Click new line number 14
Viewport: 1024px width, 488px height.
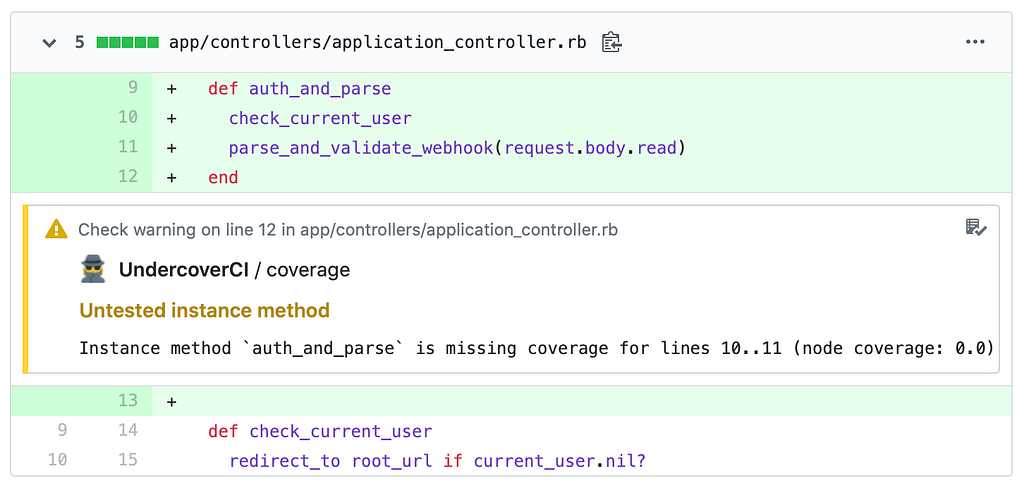tap(127, 431)
